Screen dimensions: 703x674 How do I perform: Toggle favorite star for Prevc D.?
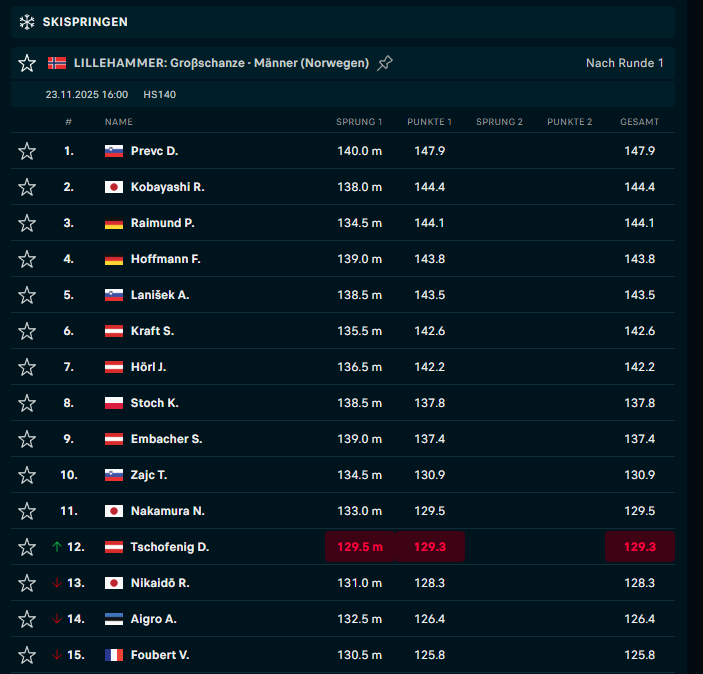point(27,151)
